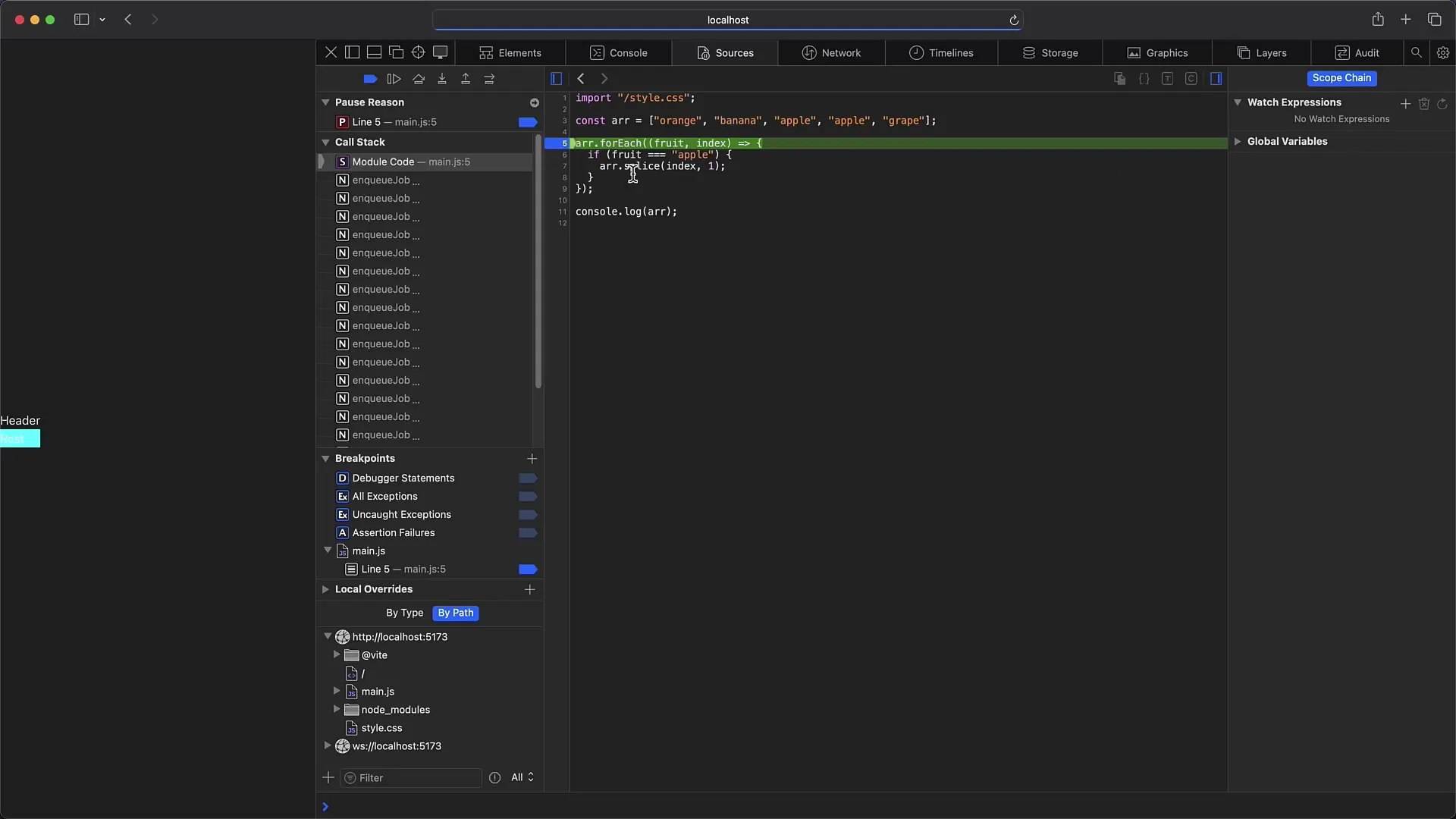Add a new breakpoint plus button
The height and width of the screenshot is (819, 1456).
tap(532, 459)
